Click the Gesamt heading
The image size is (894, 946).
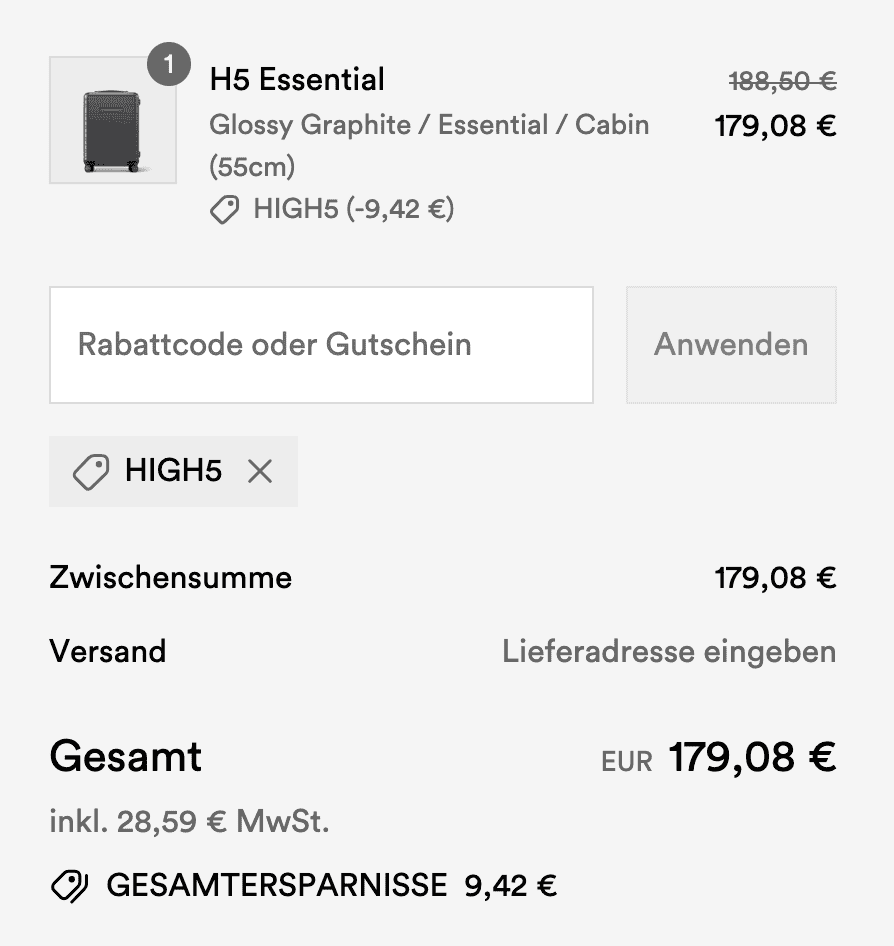click(125, 756)
